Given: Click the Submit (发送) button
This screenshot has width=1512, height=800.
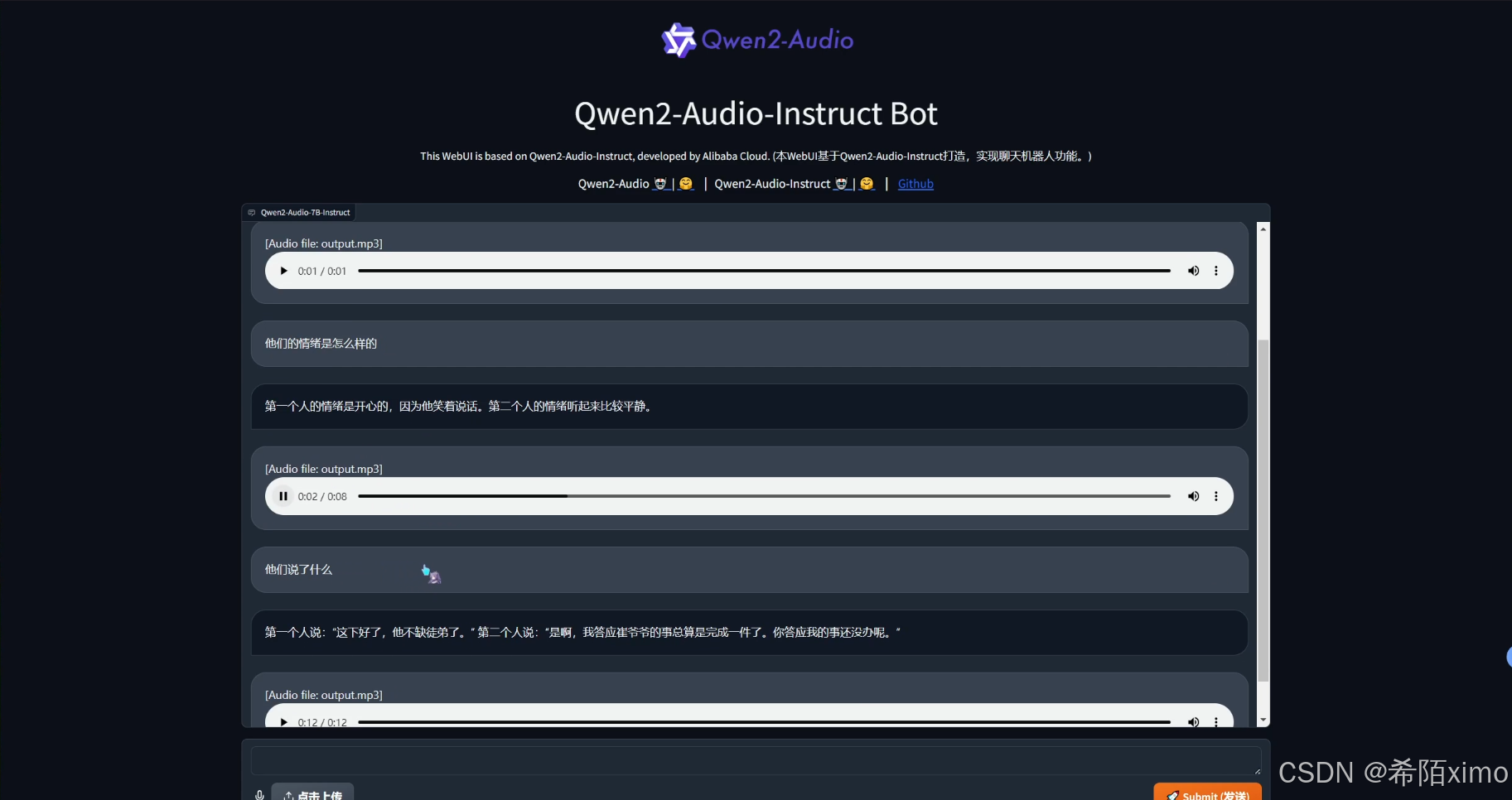Looking at the screenshot, I should pyautogui.click(x=1207, y=793).
